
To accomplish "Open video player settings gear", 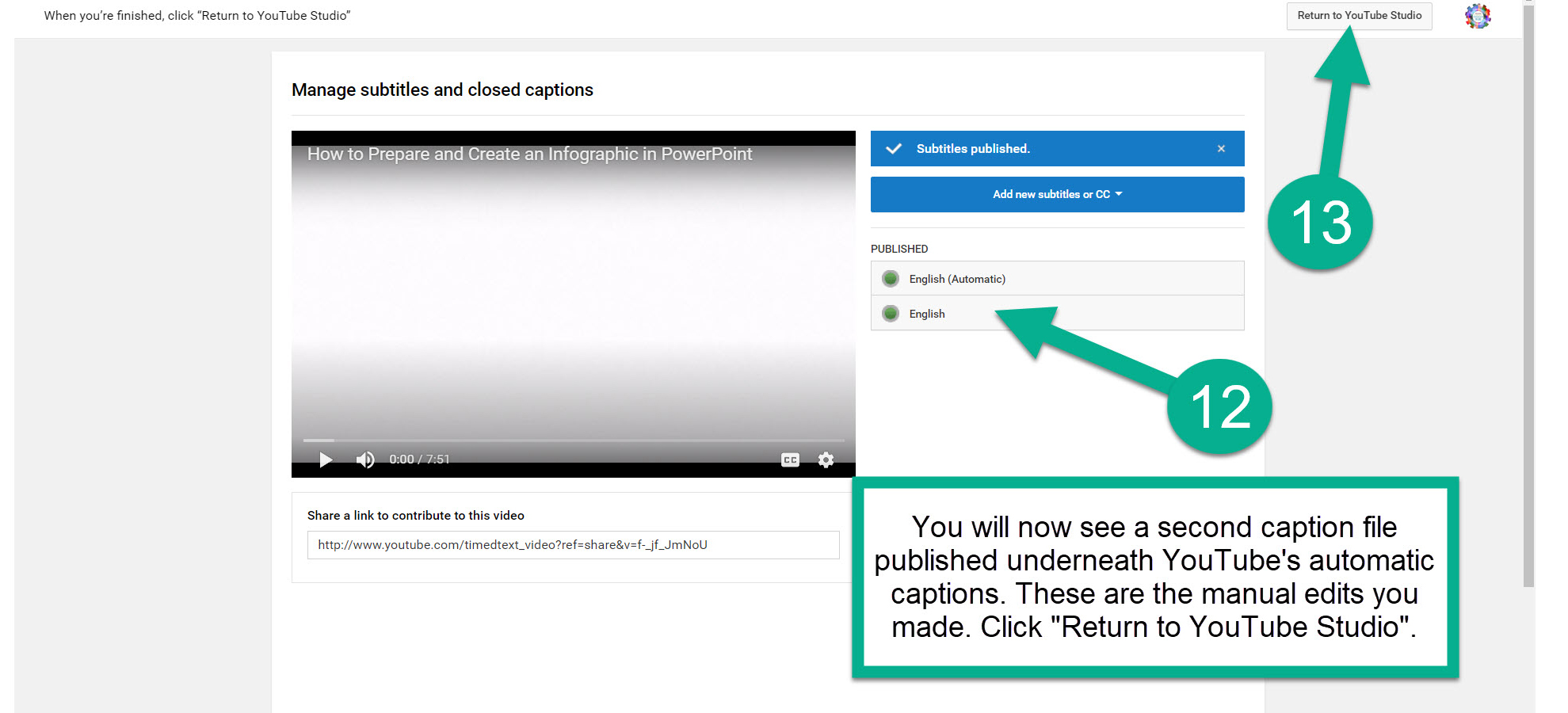I will pyautogui.click(x=826, y=459).
